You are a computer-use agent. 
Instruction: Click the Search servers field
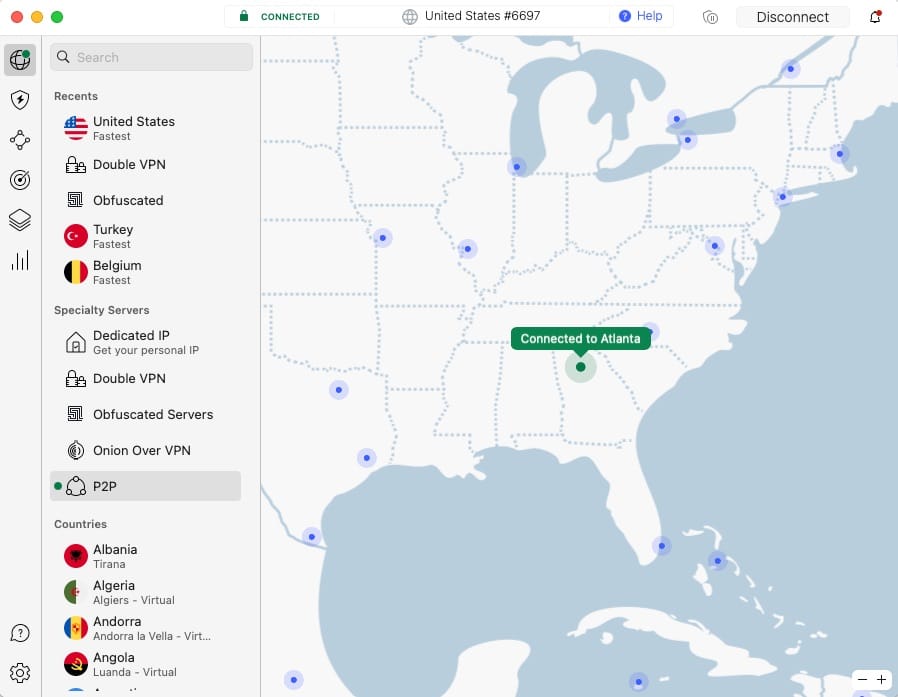pos(152,57)
